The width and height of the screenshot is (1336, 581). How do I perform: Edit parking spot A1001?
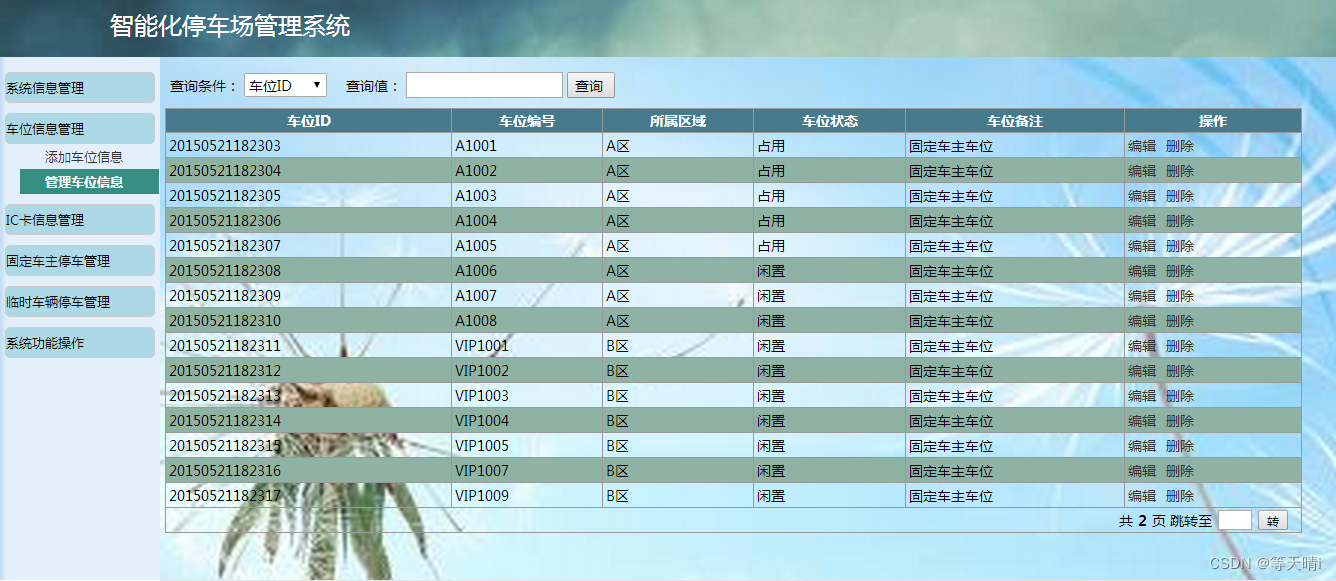1141,145
